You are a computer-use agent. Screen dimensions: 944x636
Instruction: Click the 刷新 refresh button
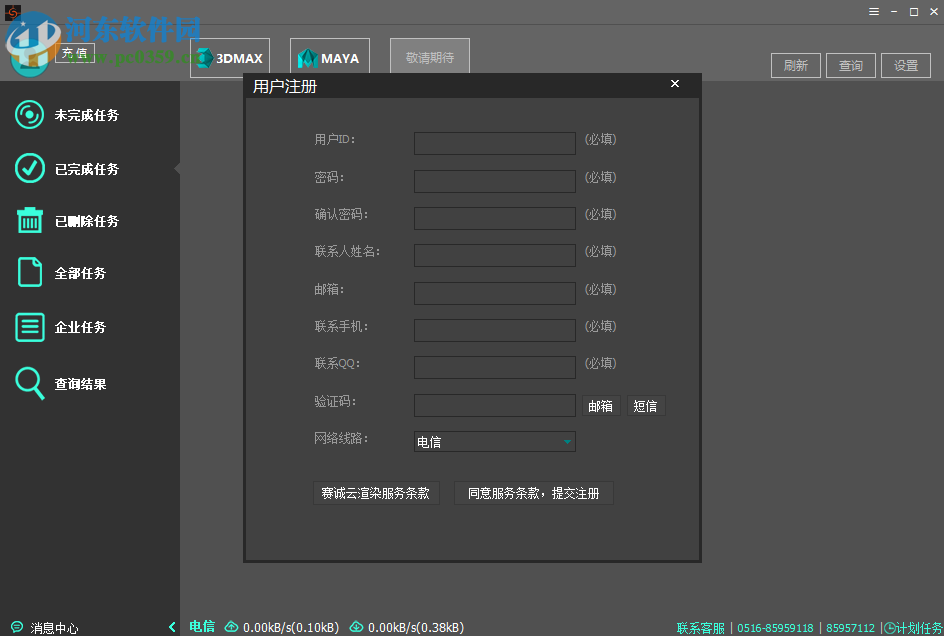(x=795, y=65)
